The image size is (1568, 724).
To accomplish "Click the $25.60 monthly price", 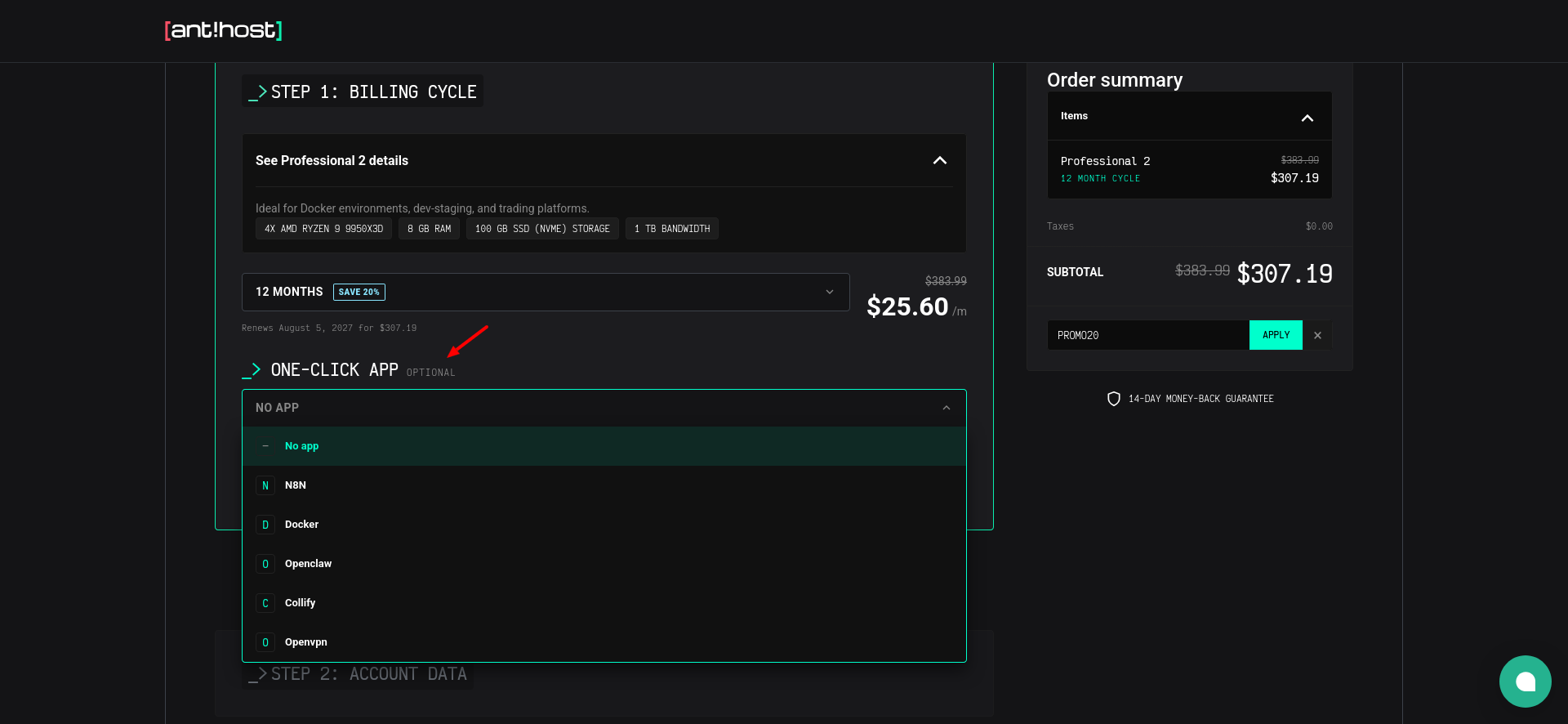I will point(907,306).
